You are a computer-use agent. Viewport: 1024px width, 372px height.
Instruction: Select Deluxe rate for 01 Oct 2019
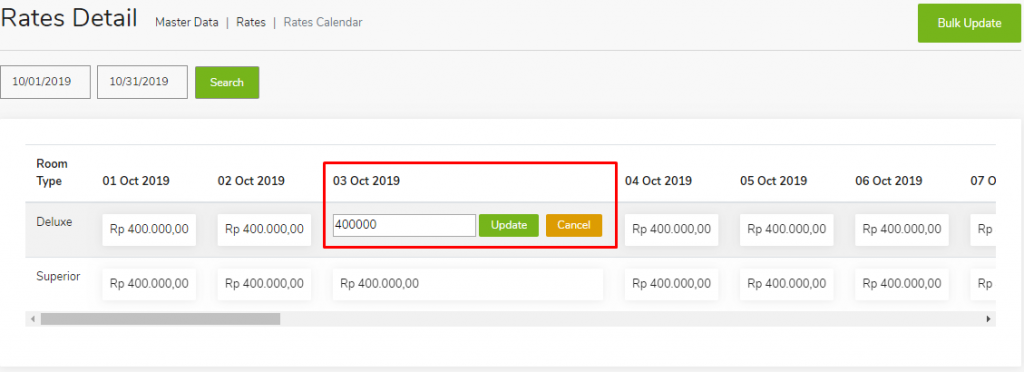[149, 229]
